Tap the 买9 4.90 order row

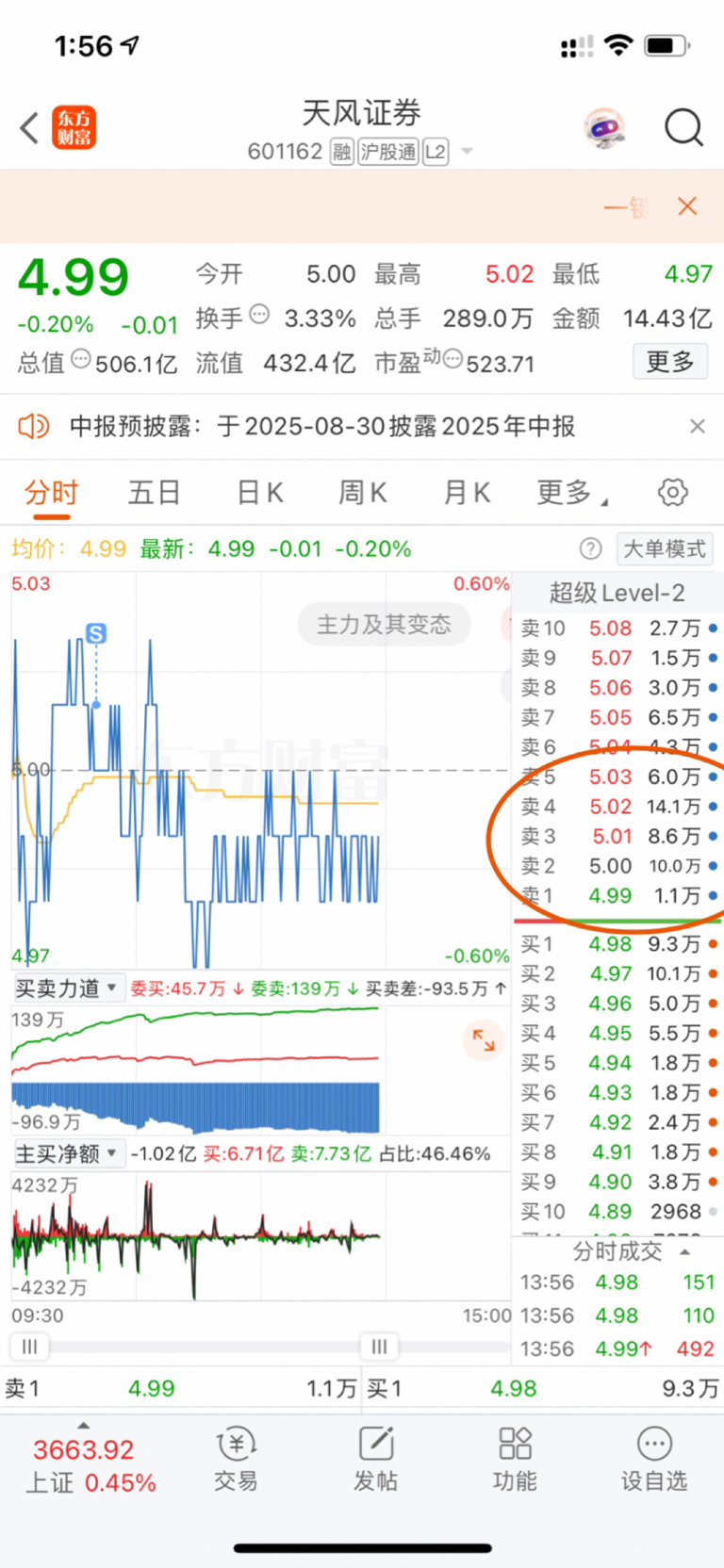[619, 1182]
